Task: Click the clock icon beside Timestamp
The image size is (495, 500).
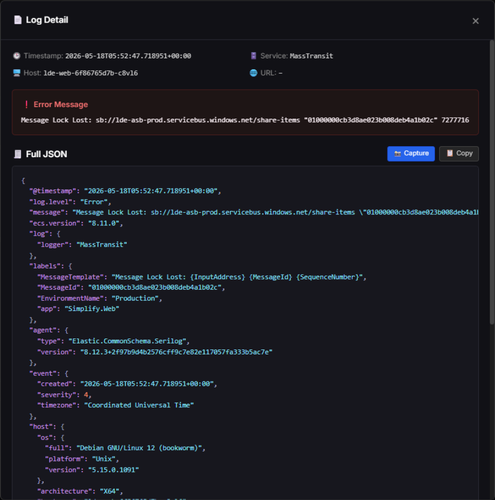Action: pyautogui.click(x=17, y=56)
